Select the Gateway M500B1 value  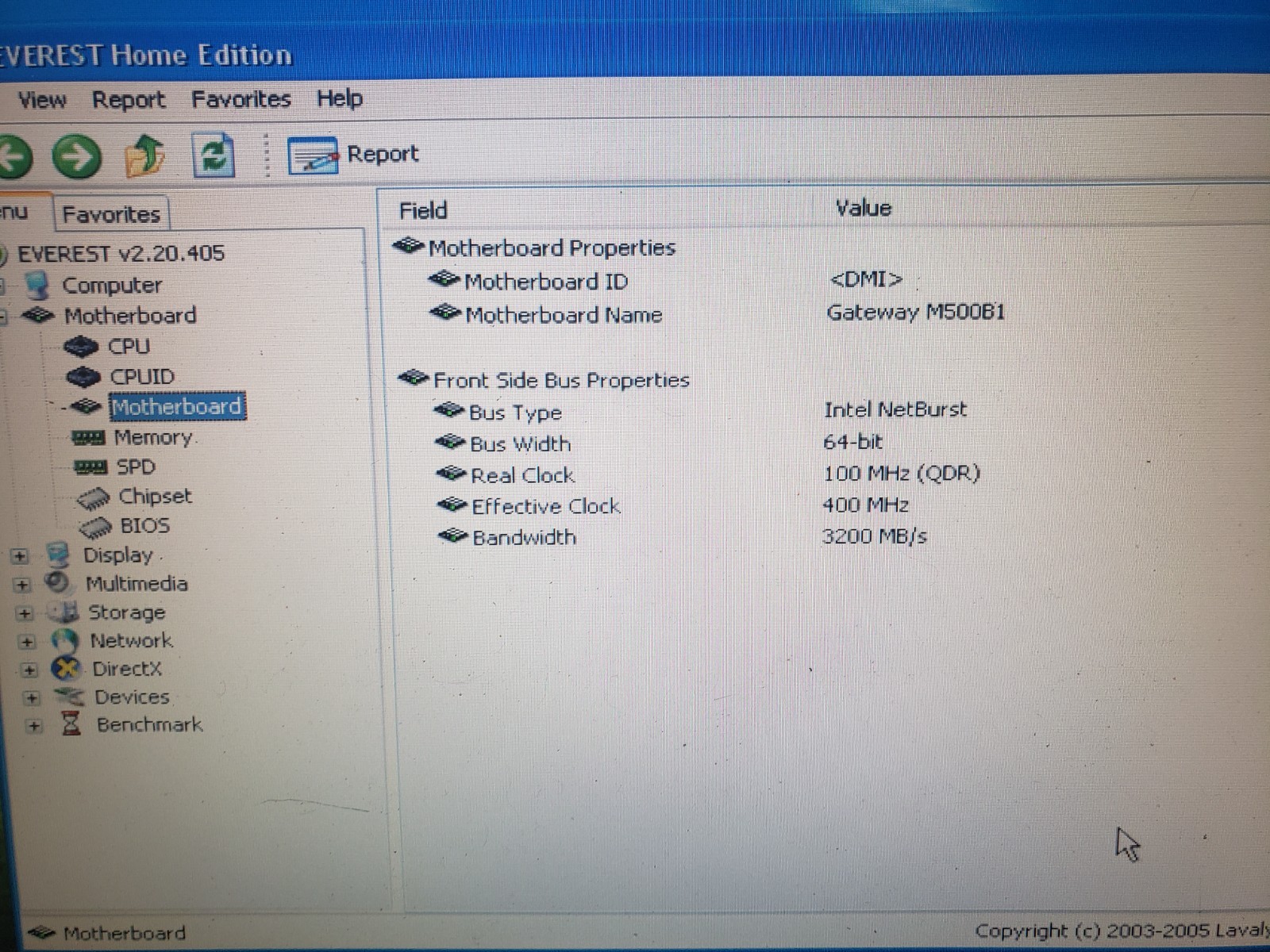point(915,312)
